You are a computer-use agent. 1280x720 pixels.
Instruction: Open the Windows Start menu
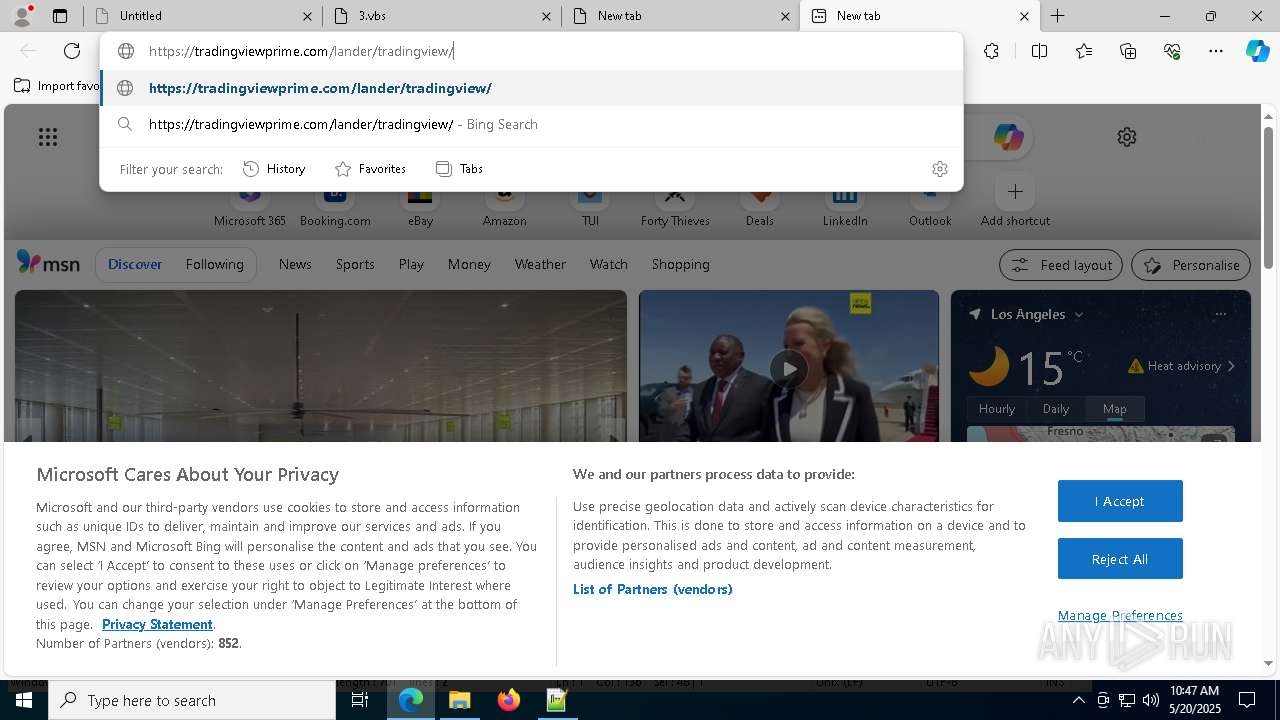pyautogui.click(x=23, y=700)
